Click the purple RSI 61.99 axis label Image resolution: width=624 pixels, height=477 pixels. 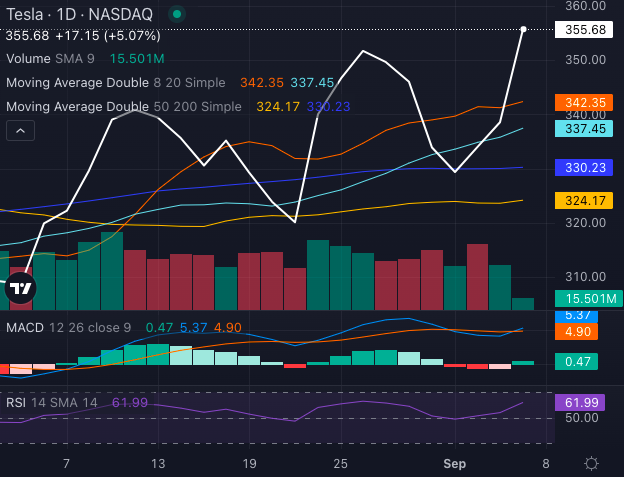tap(585, 402)
